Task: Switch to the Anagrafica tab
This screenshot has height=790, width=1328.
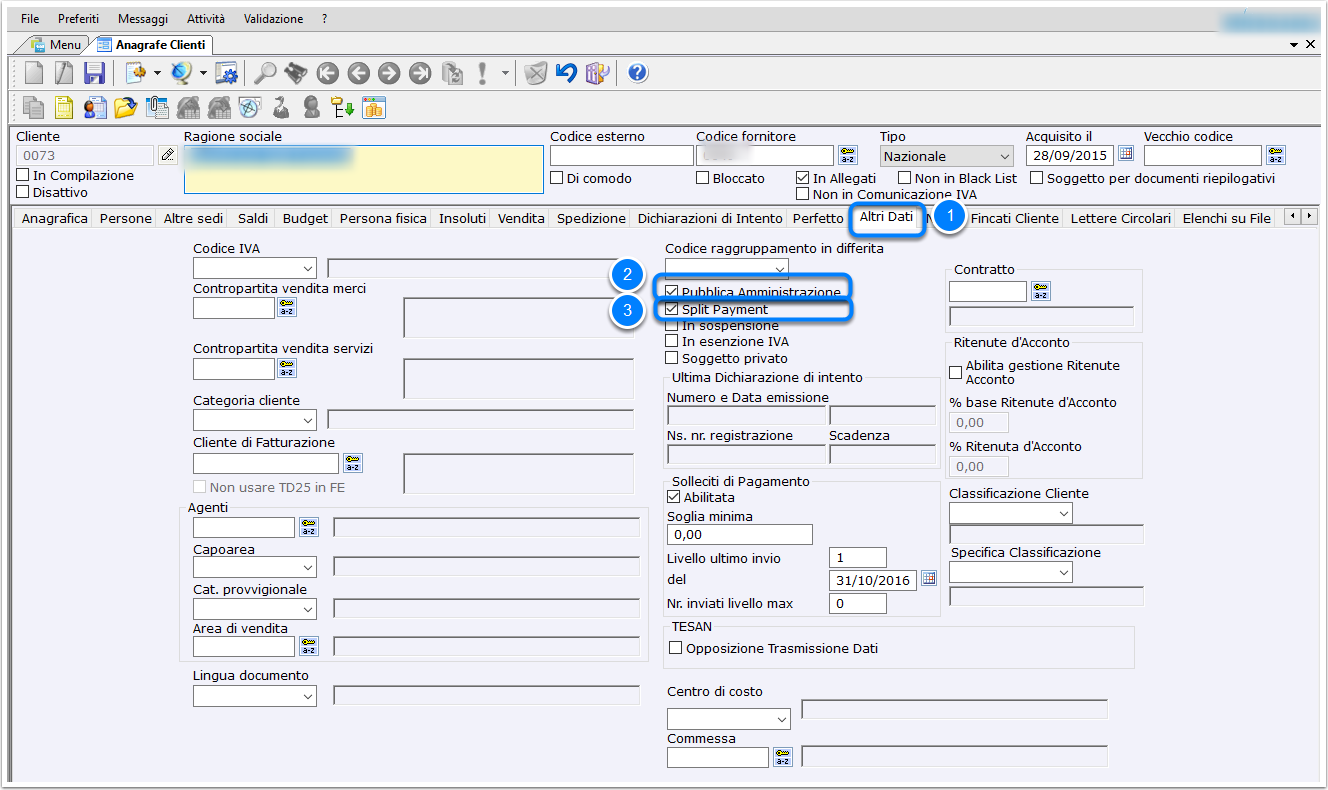Action: (x=55, y=218)
